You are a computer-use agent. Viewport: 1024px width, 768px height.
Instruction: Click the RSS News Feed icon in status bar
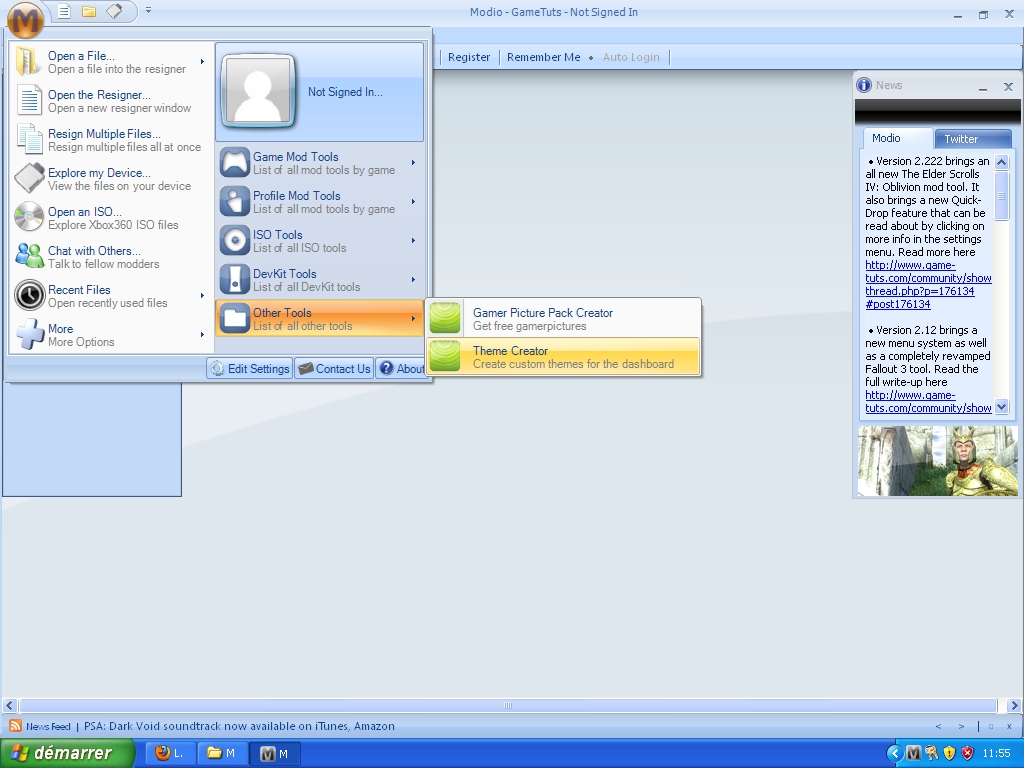[x=15, y=726]
